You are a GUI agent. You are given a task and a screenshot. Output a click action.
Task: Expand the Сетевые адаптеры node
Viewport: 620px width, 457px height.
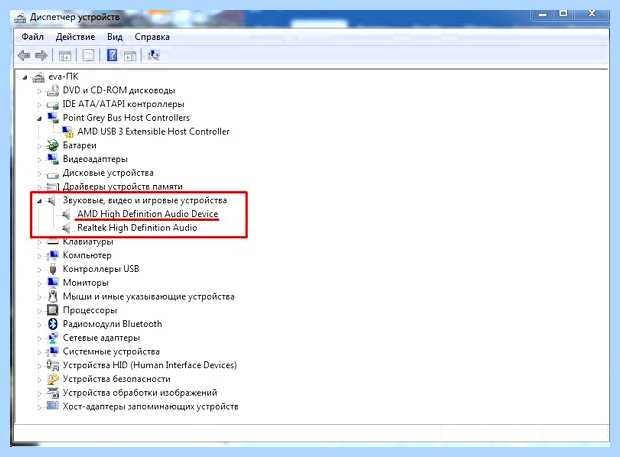click(39, 339)
